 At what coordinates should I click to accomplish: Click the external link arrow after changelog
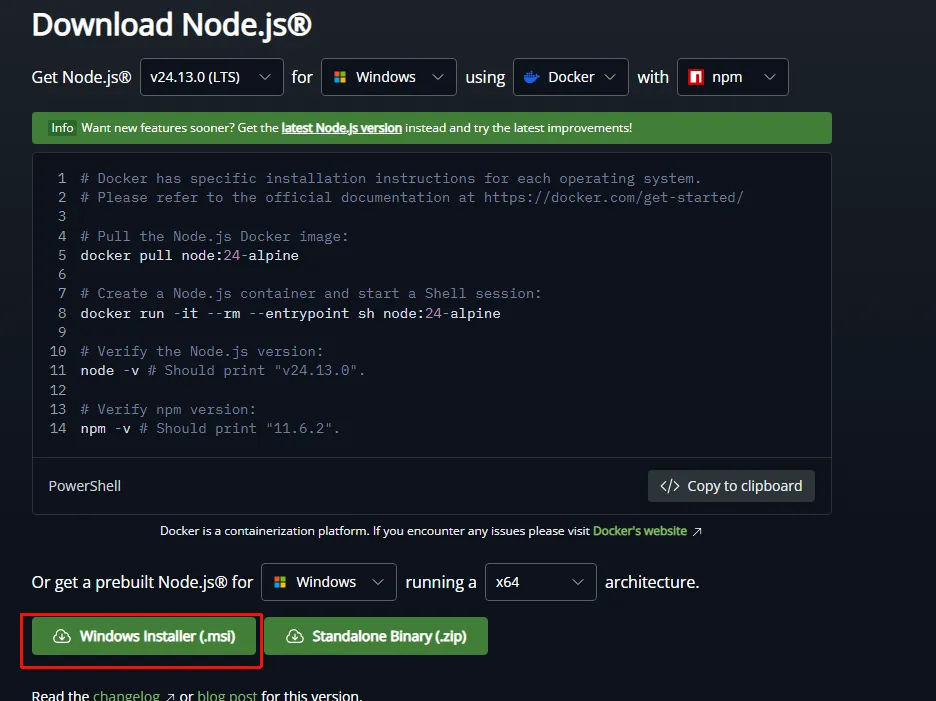pyautogui.click(x=170, y=697)
